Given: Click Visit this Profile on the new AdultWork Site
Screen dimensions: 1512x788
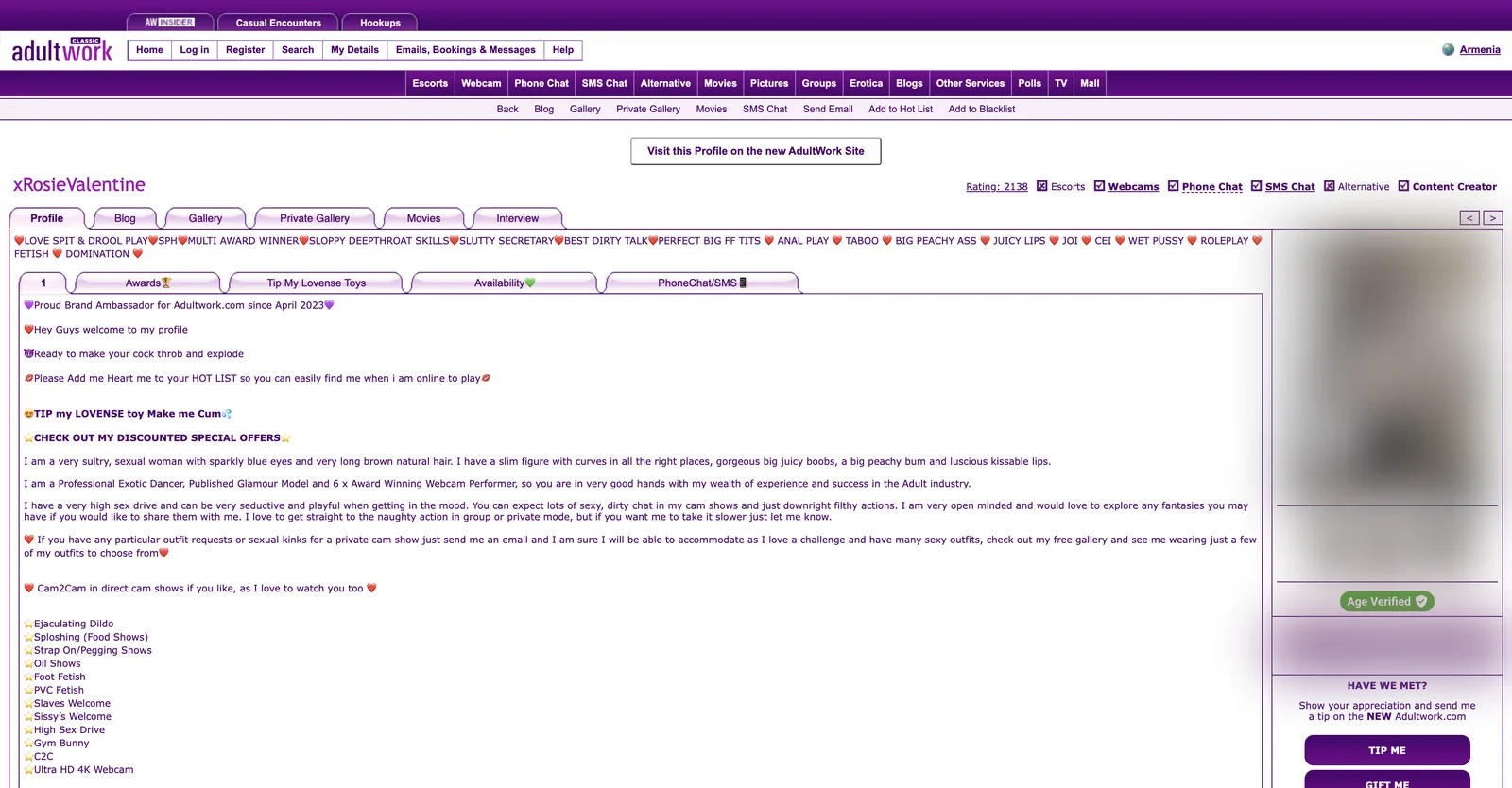Looking at the screenshot, I should 756,151.
